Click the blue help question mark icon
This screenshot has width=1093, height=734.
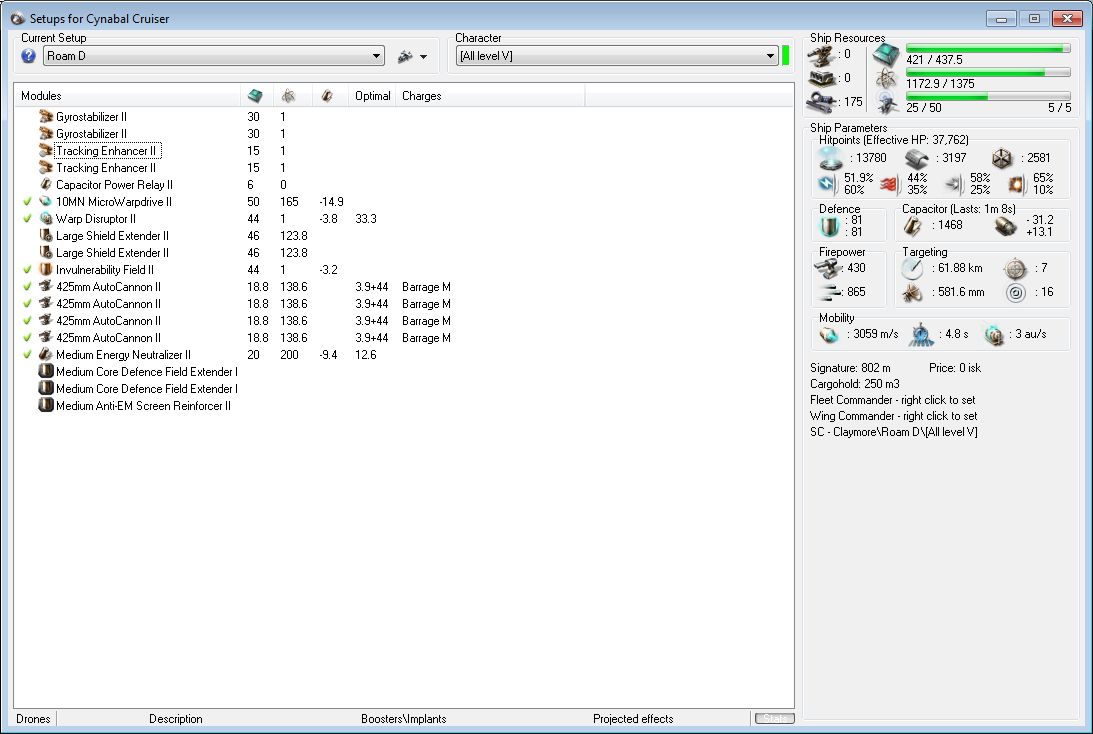(x=28, y=56)
